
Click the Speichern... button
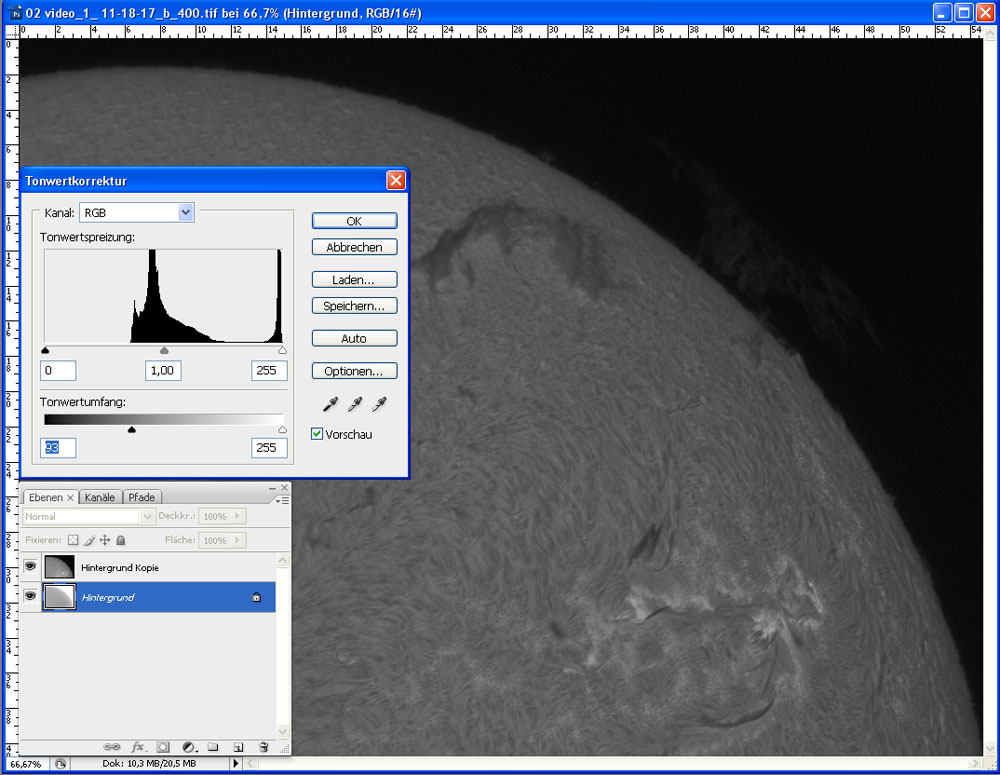(355, 306)
